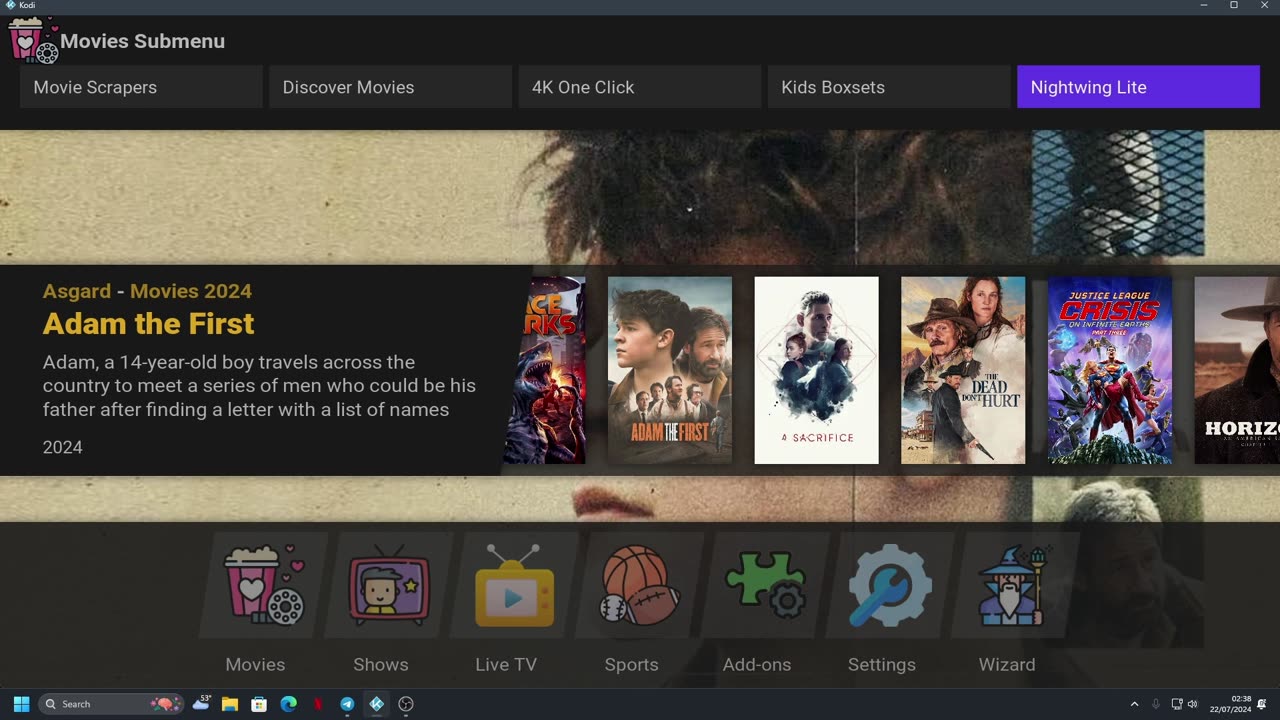Open the Sports balls icon
1280x720 pixels.
[x=640, y=584]
